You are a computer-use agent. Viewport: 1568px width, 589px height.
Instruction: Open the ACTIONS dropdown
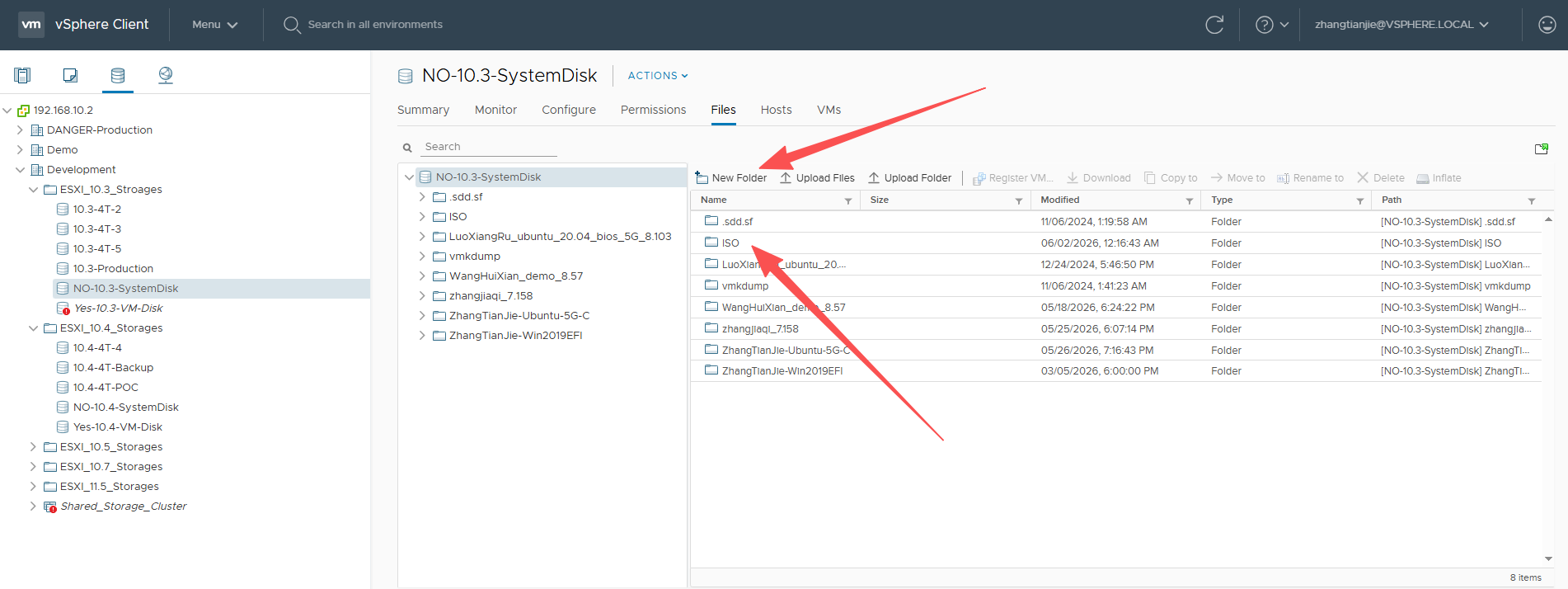tap(658, 76)
